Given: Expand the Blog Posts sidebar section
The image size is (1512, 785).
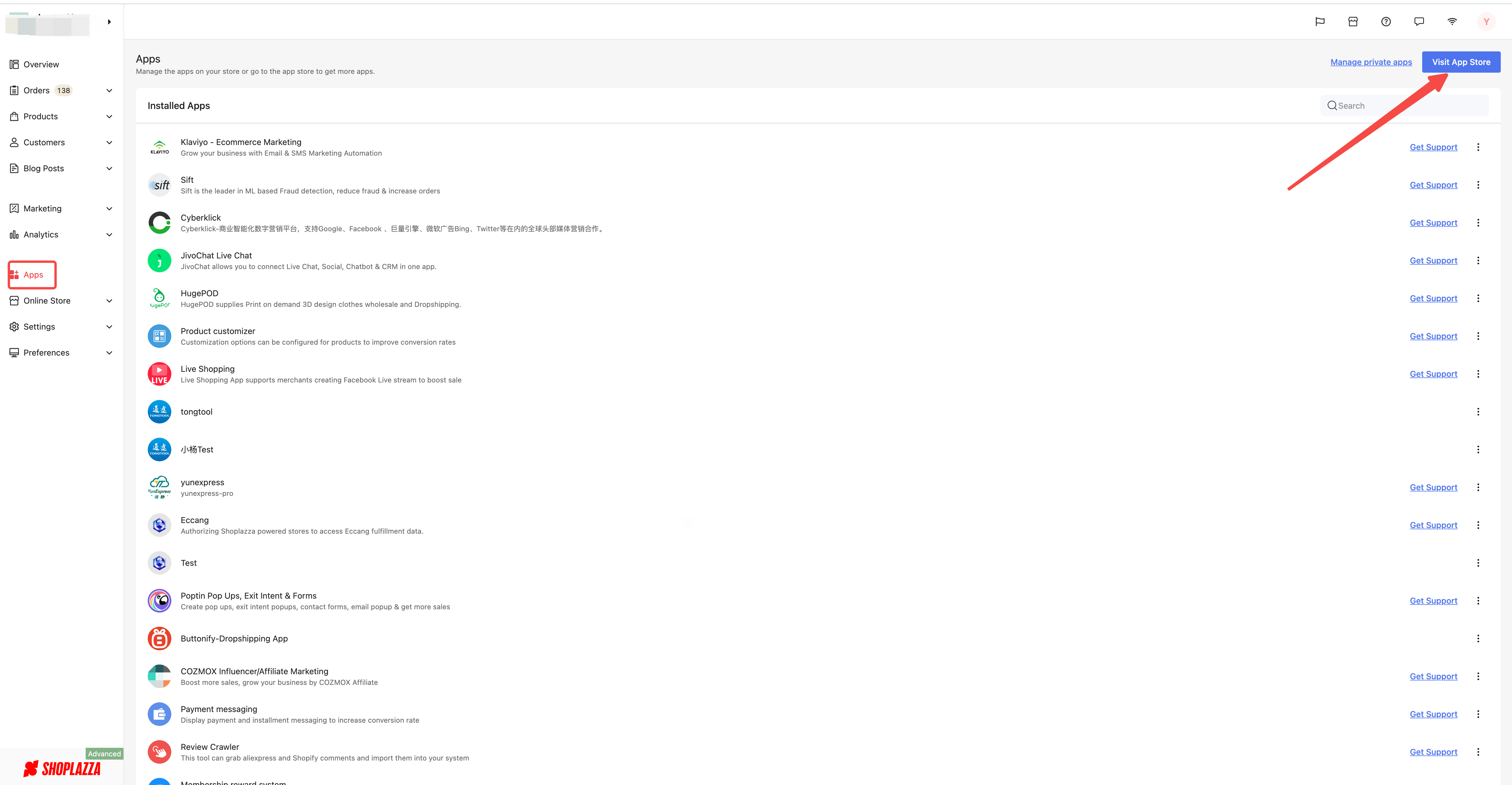Looking at the screenshot, I should point(109,168).
